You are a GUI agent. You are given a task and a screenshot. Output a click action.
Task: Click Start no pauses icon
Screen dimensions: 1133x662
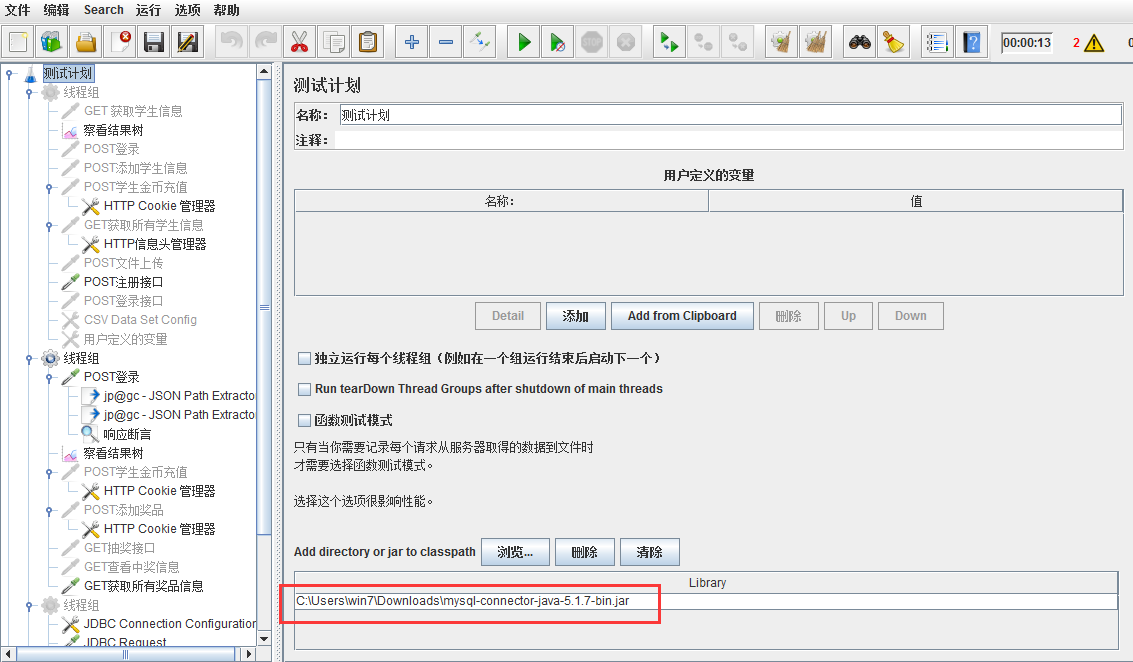tap(557, 42)
